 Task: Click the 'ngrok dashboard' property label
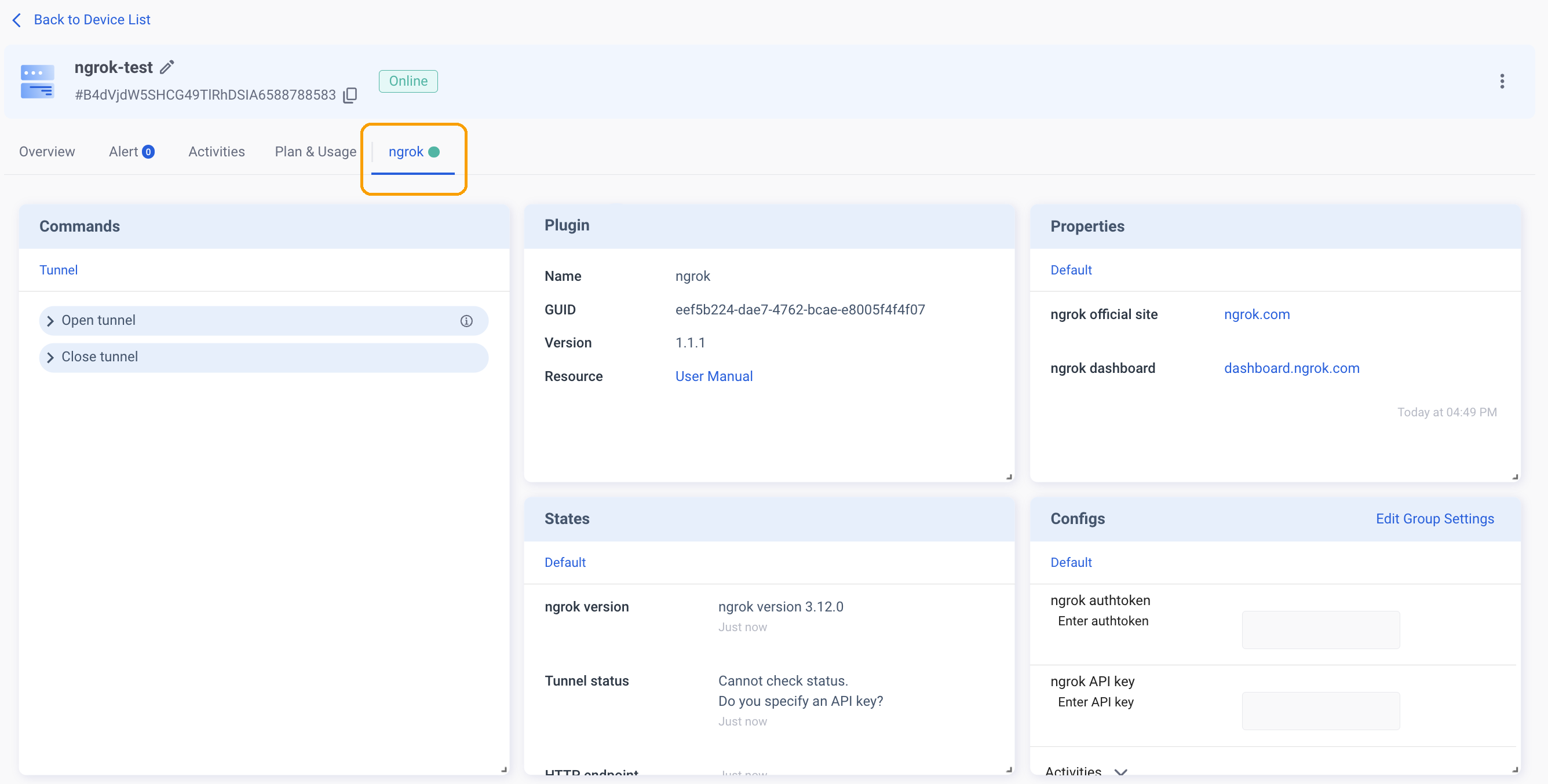1102,368
